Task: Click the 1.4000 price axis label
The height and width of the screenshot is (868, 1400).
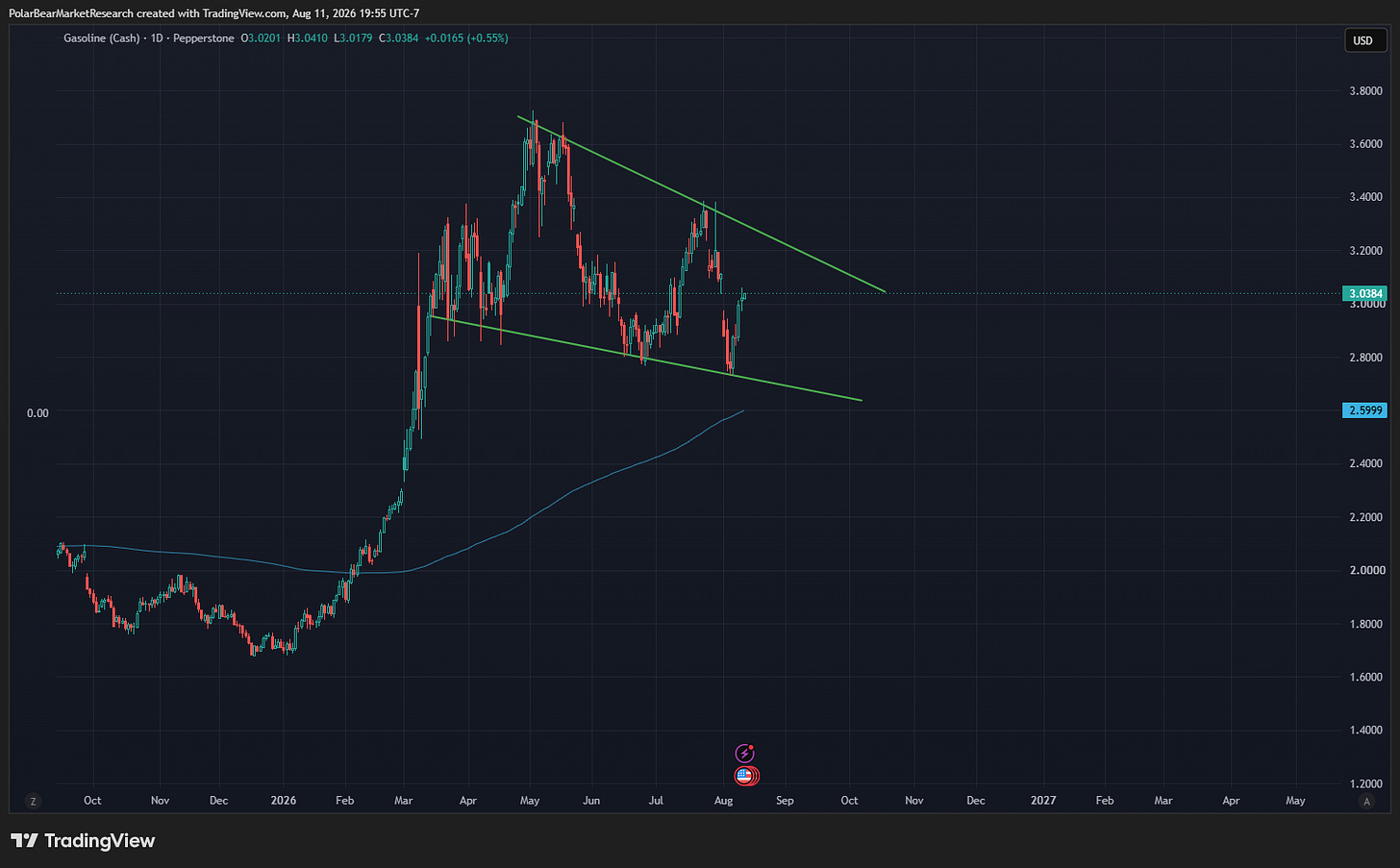Action: pos(1366,731)
